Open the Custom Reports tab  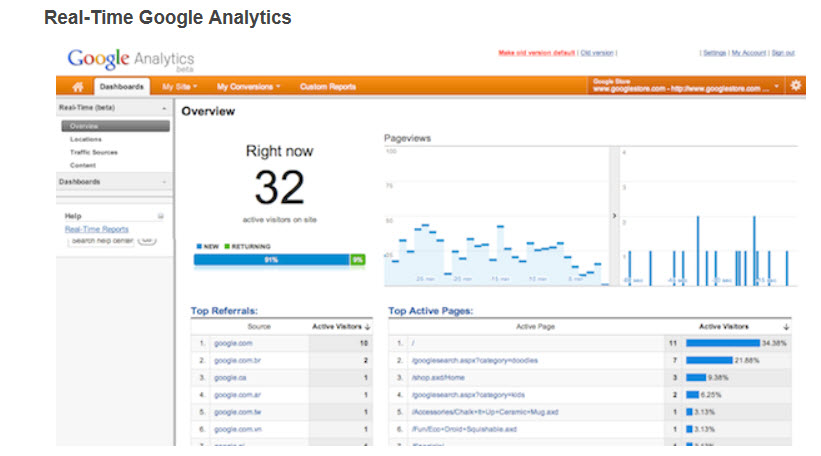[x=328, y=86]
